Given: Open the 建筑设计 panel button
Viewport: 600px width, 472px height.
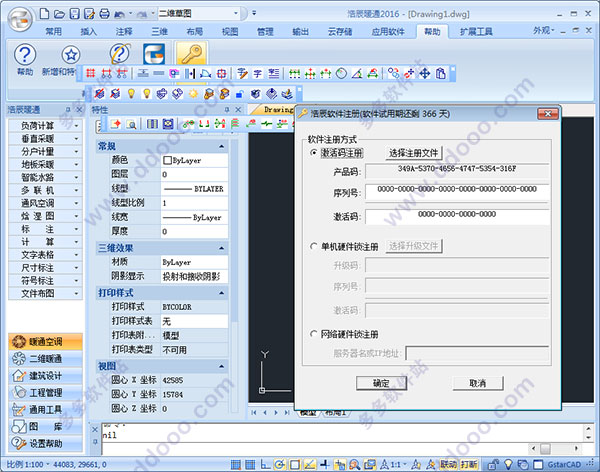Looking at the screenshot, I should [45, 376].
